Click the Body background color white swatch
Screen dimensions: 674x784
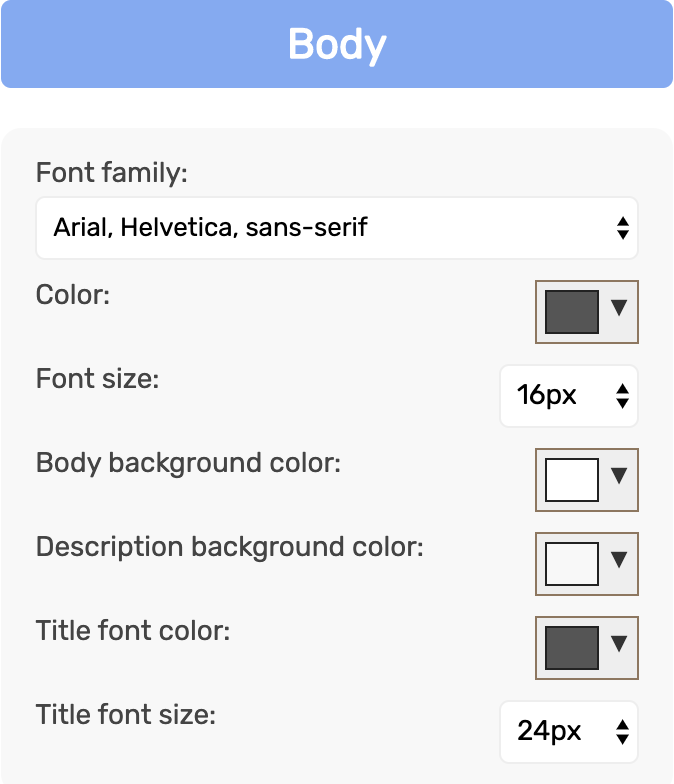click(x=572, y=480)
